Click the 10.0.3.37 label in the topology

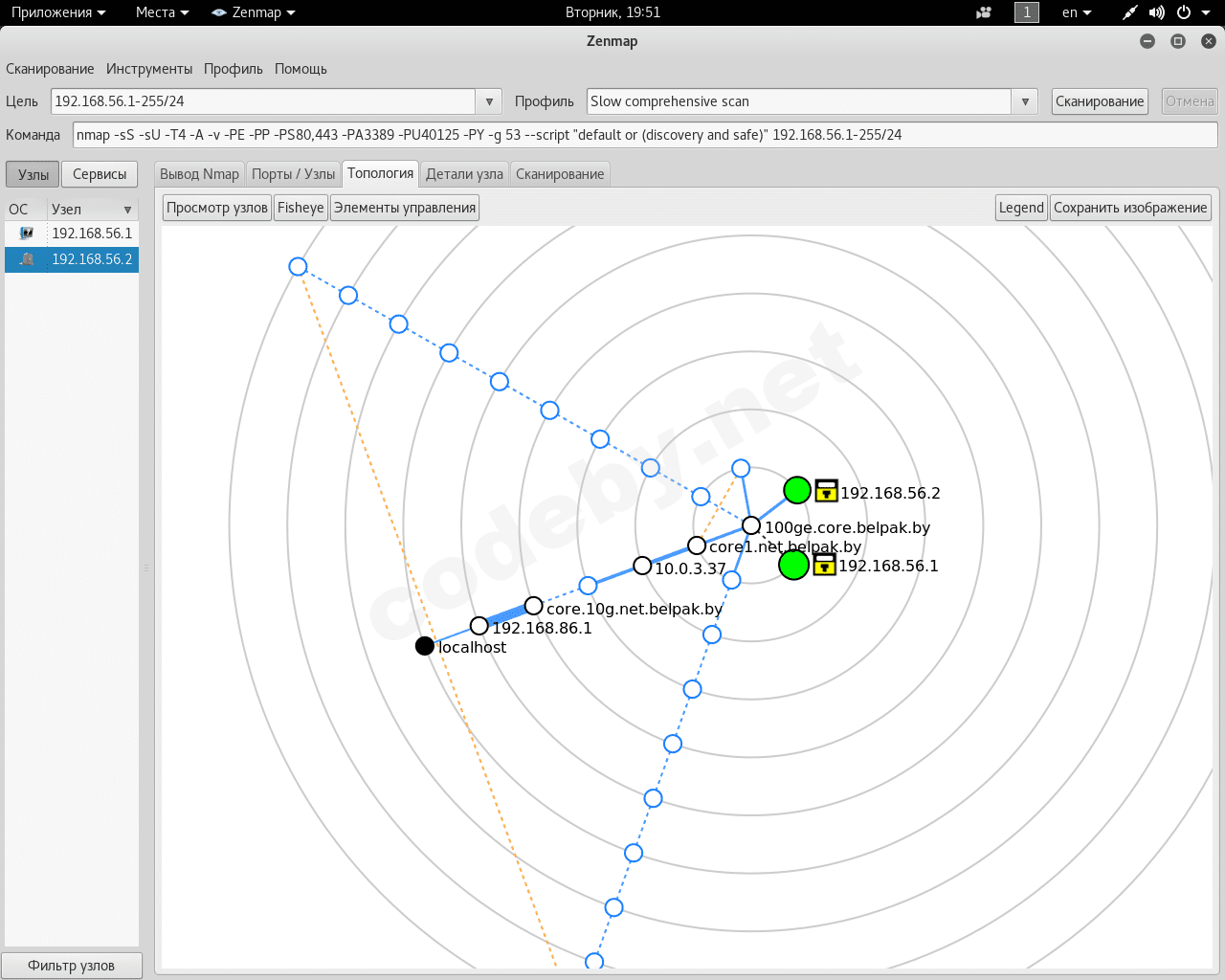coord(690,568)
